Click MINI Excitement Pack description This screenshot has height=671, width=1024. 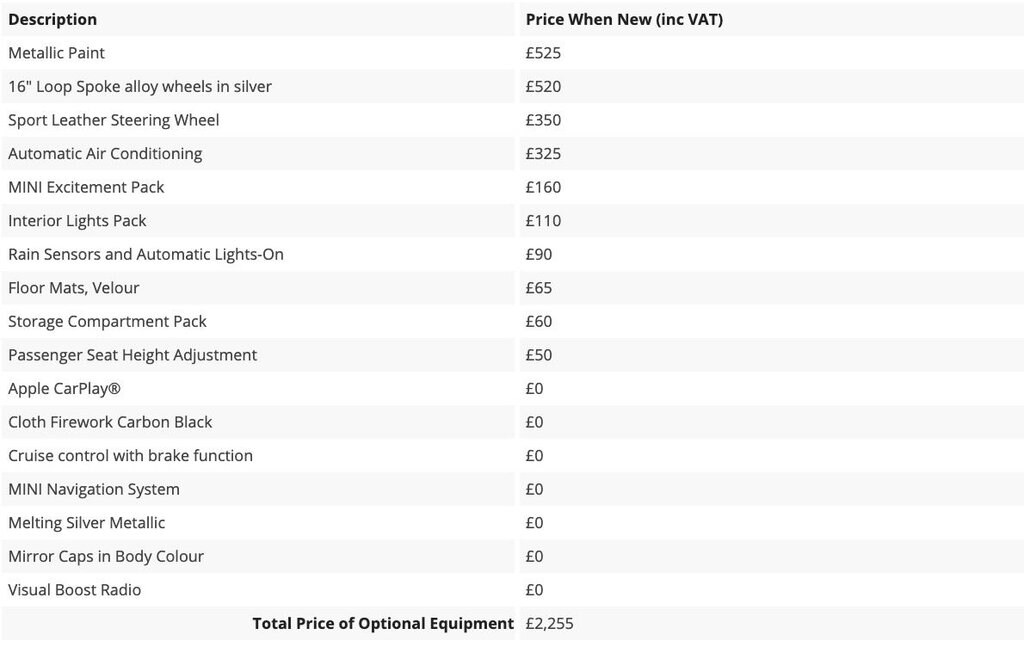pos(86,187)
